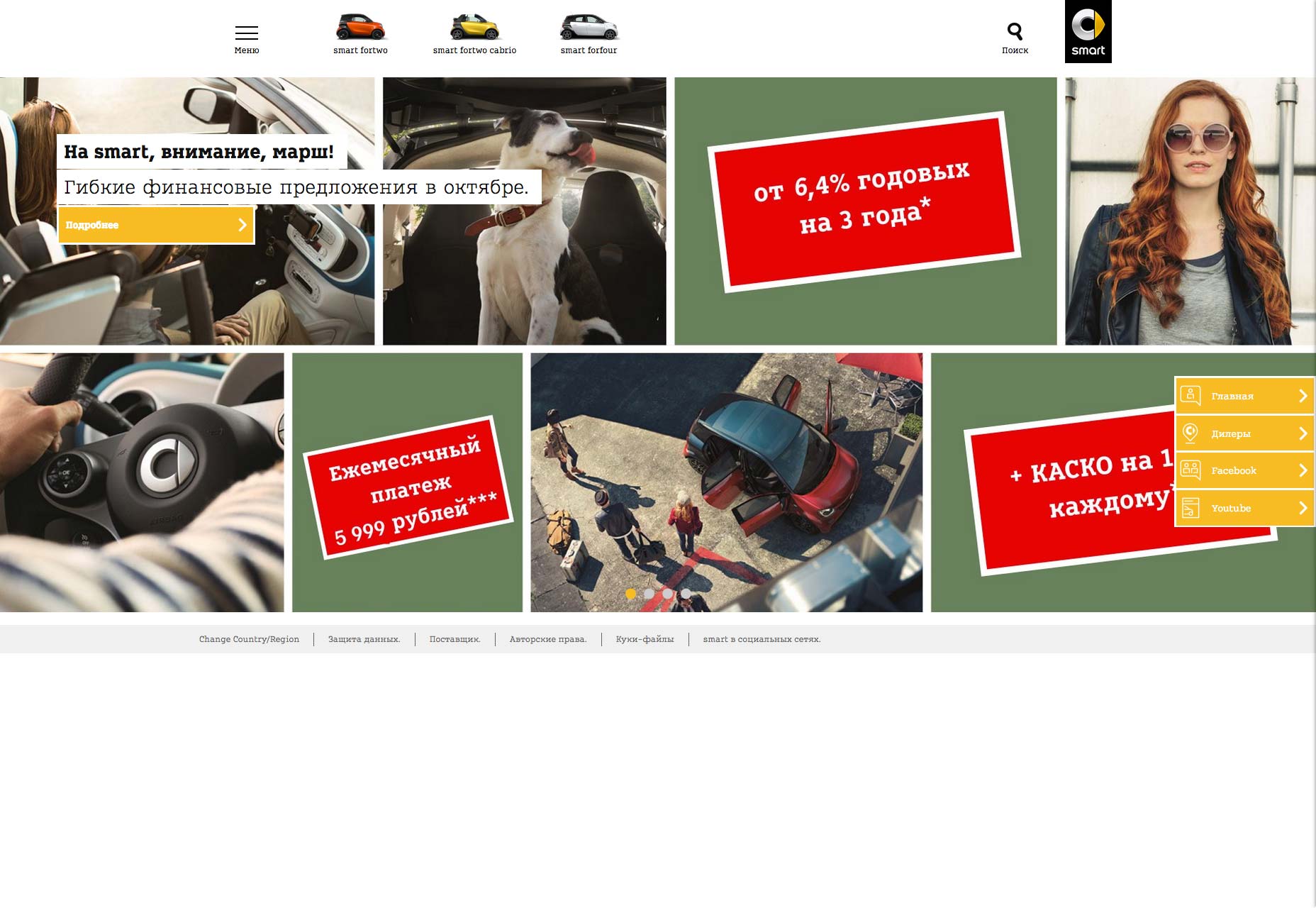Click 'от 6,4% годовых' red banner
The height and width of the screenshot is (908, 1316).
[x=864, y=201]
